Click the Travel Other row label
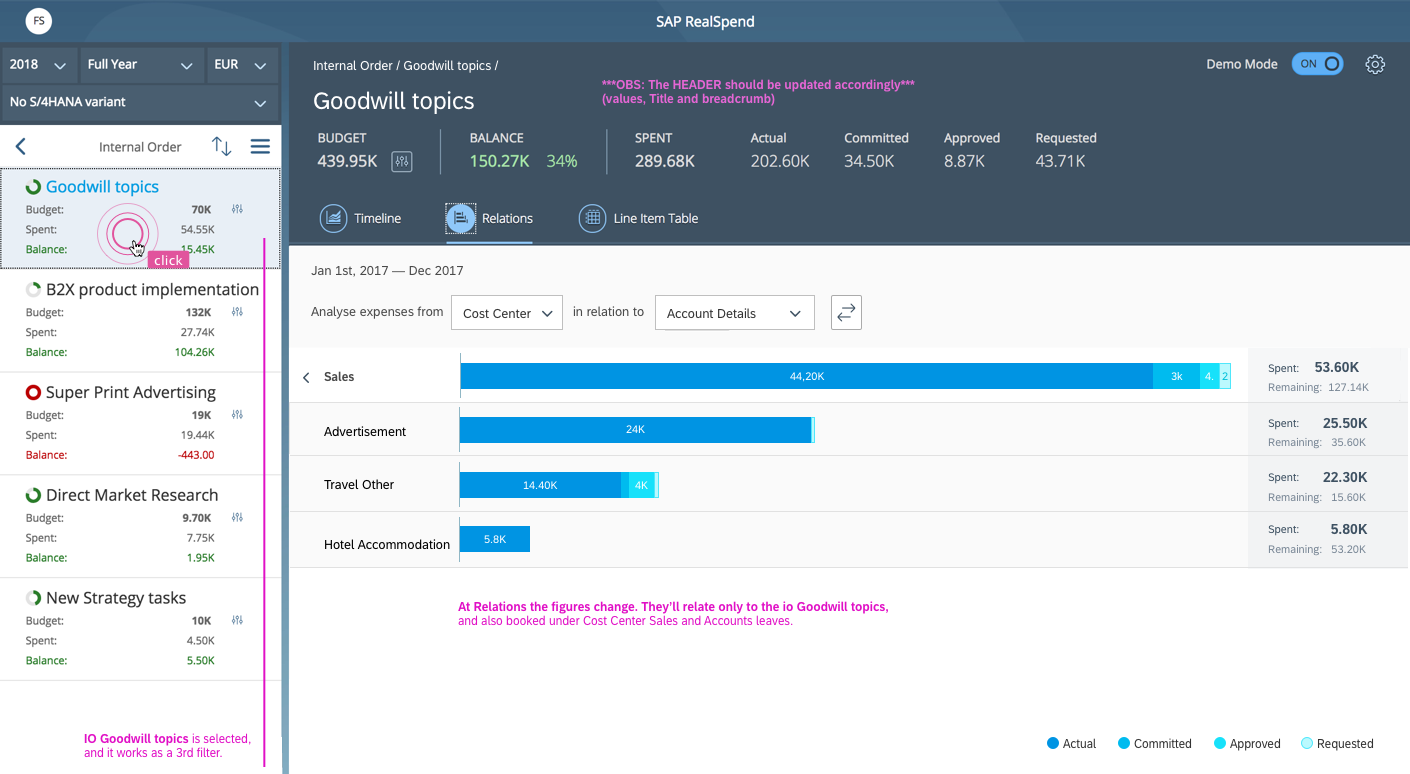 (359, 485)
